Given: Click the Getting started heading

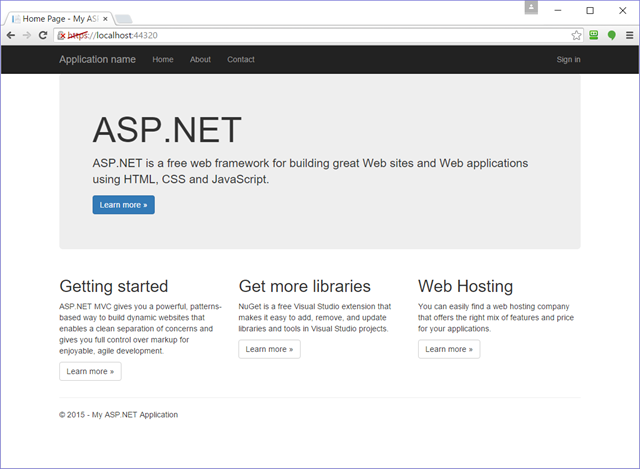Looking at the screenshot, I should [113, 286].
